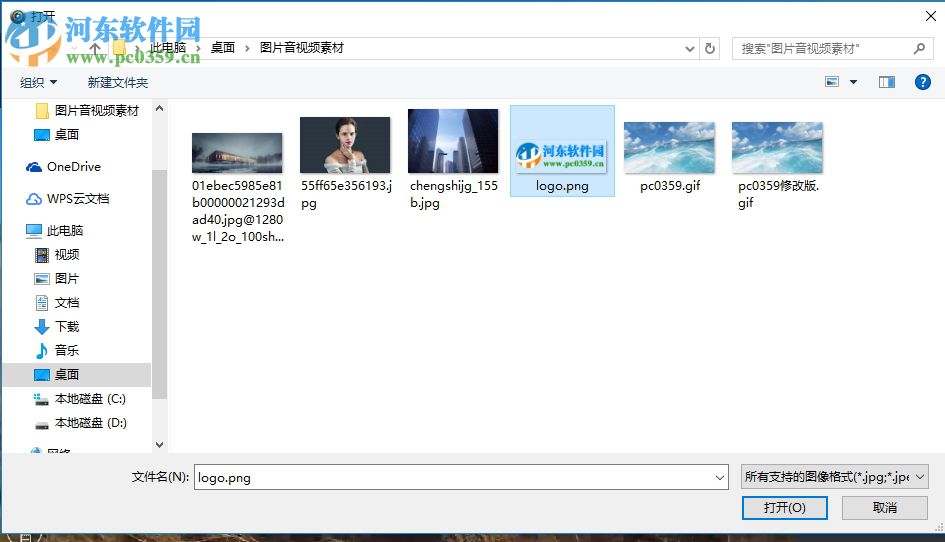Click 图片音视频素材 breadcrumb segment
Viewport: 945px width, 542px height.
(x=301, y=48)
